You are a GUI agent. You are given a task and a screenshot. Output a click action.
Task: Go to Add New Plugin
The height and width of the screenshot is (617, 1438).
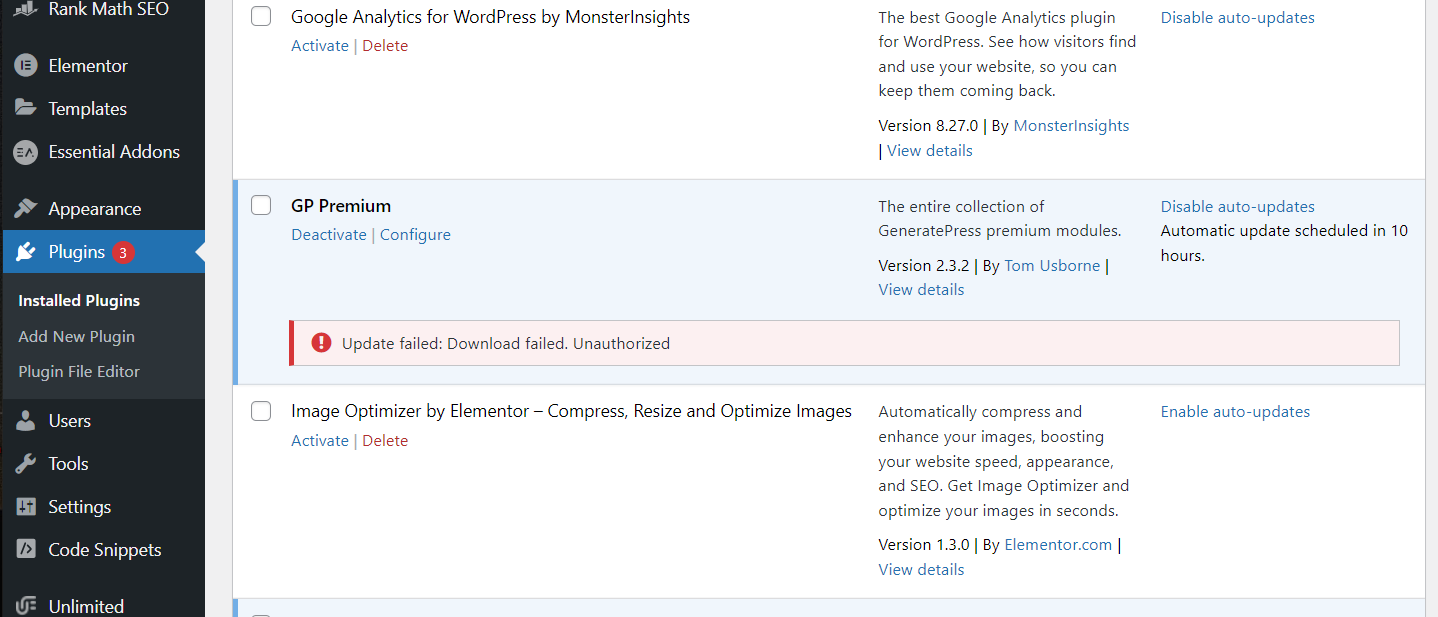pos(76,337)
